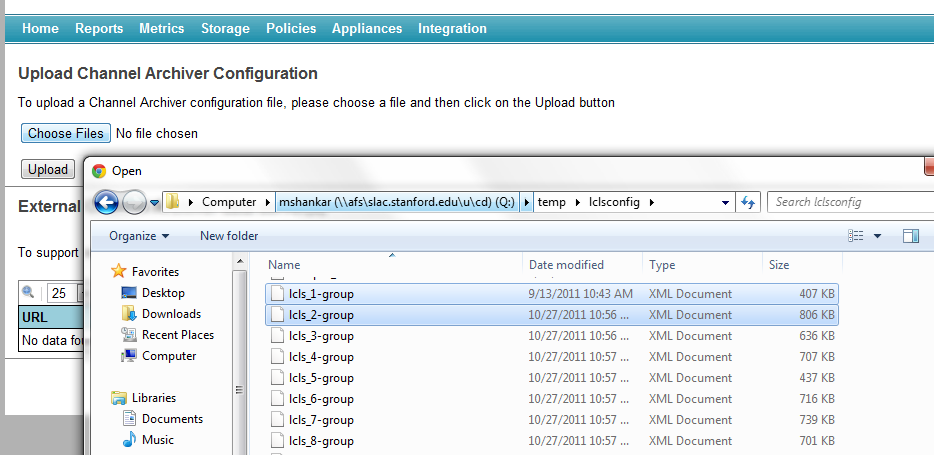This screenshot has height=455, width=934.
Task: Select the lcls_3-group file
Action: pyautogui.click(x=321, y=336)
